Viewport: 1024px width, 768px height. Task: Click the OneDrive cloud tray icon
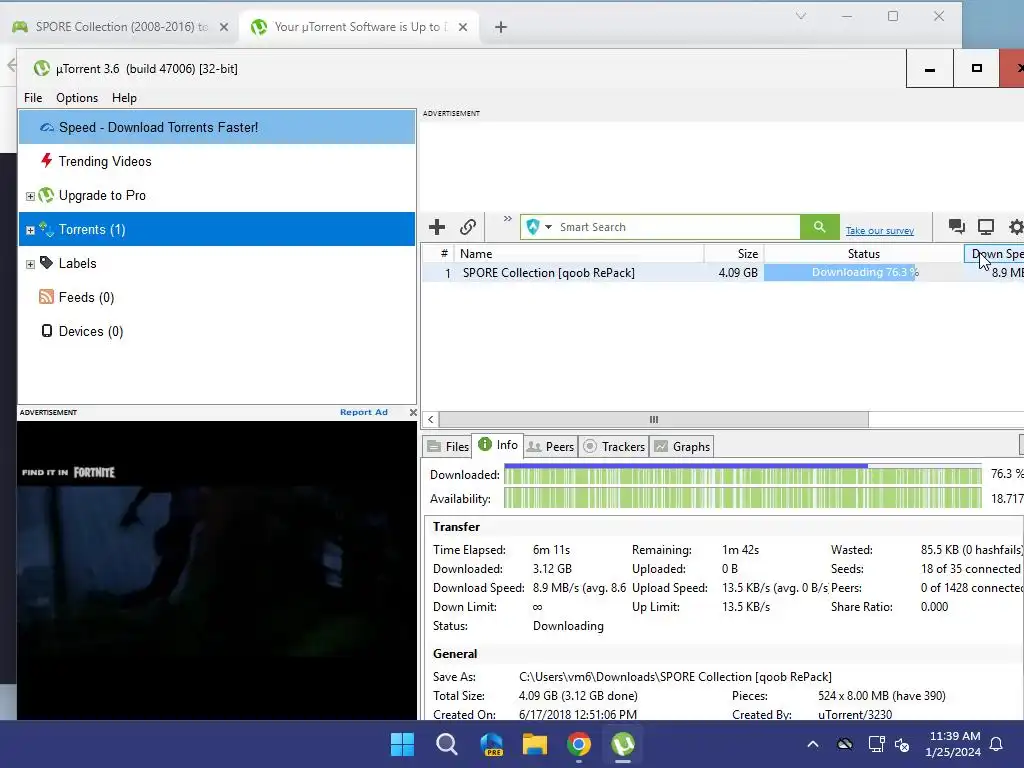coord(844,744)
